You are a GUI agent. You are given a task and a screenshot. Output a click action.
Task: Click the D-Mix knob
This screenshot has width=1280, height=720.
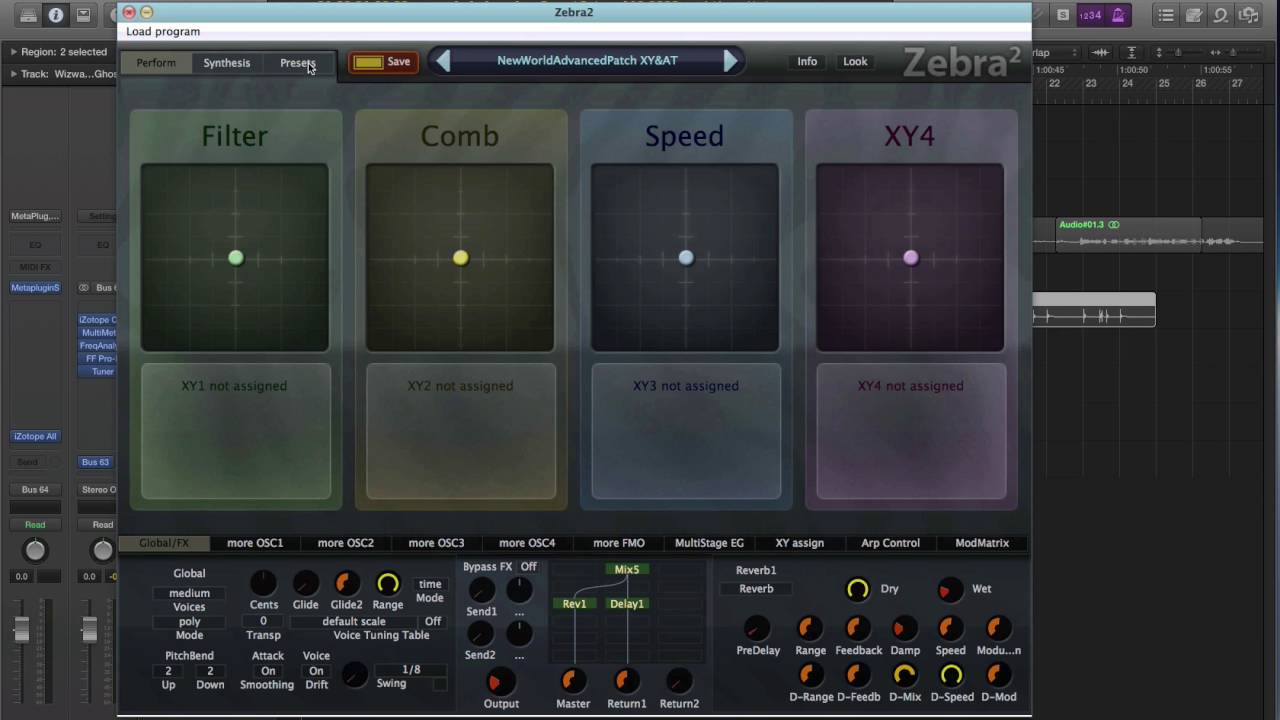[x=904, y=676]
